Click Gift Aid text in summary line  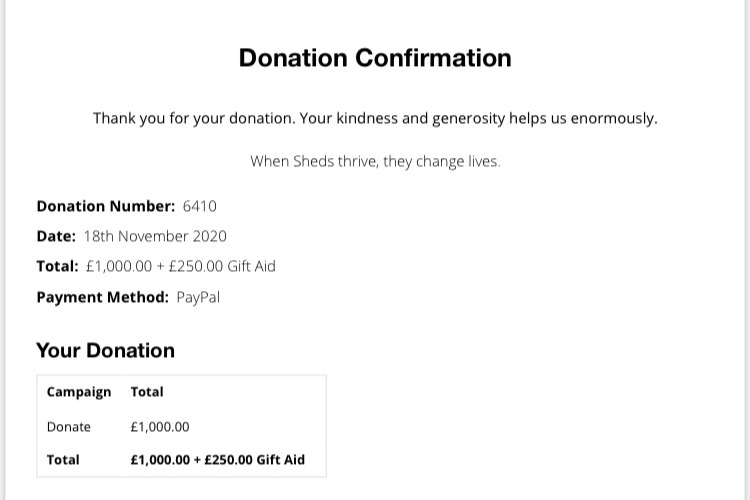click(251, 266)
